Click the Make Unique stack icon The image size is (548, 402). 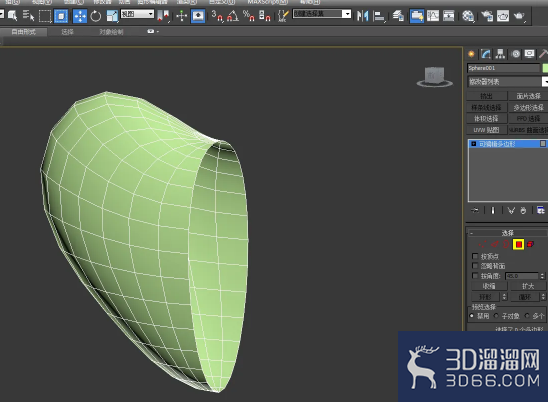click(x=511, y=210)
